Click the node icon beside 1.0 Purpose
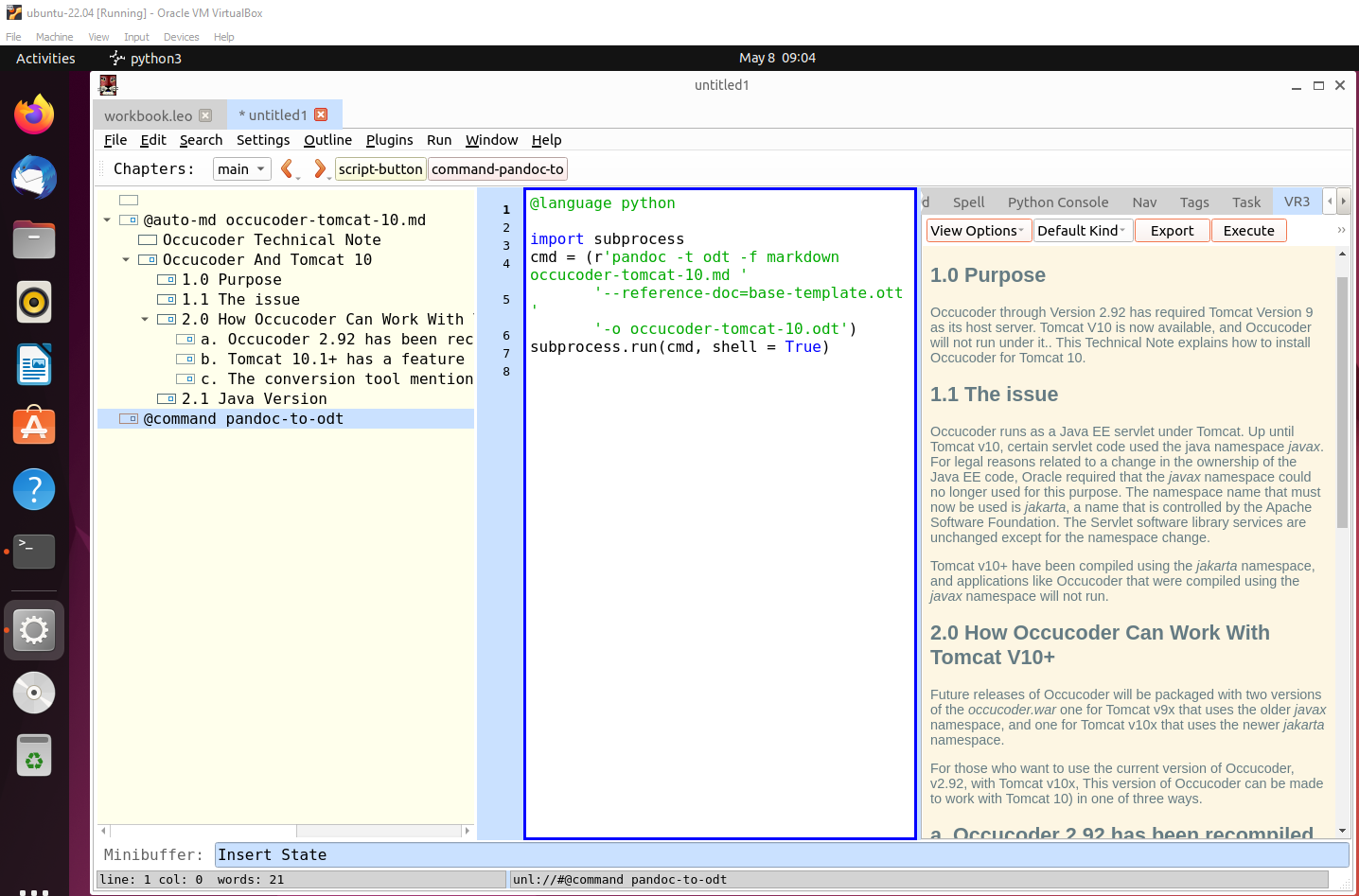This screenshot has width=1359, height=896. tap(167, 280)
